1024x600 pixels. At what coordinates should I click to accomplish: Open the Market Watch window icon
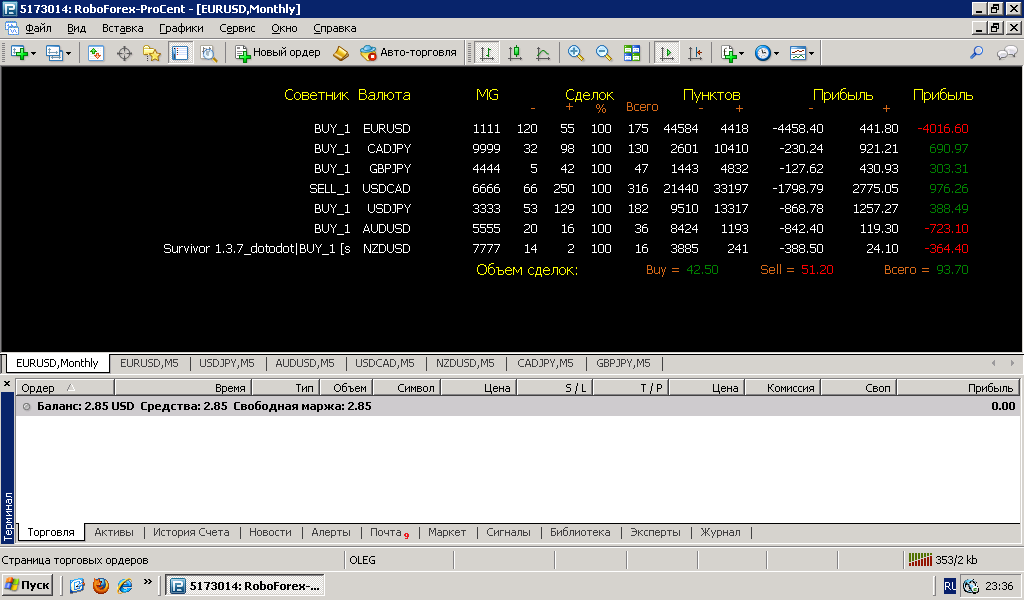[96, 53]
